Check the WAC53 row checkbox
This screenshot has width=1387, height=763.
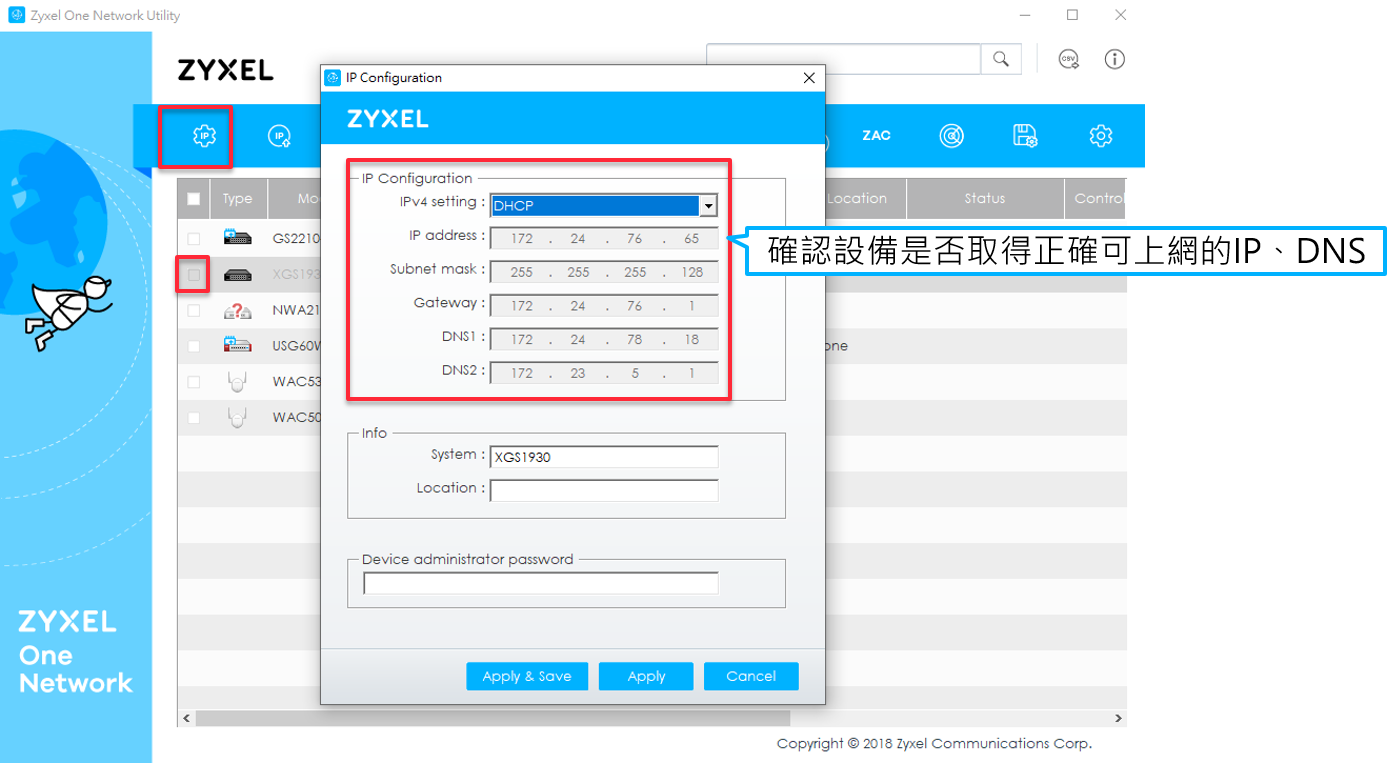pos(194,382)
